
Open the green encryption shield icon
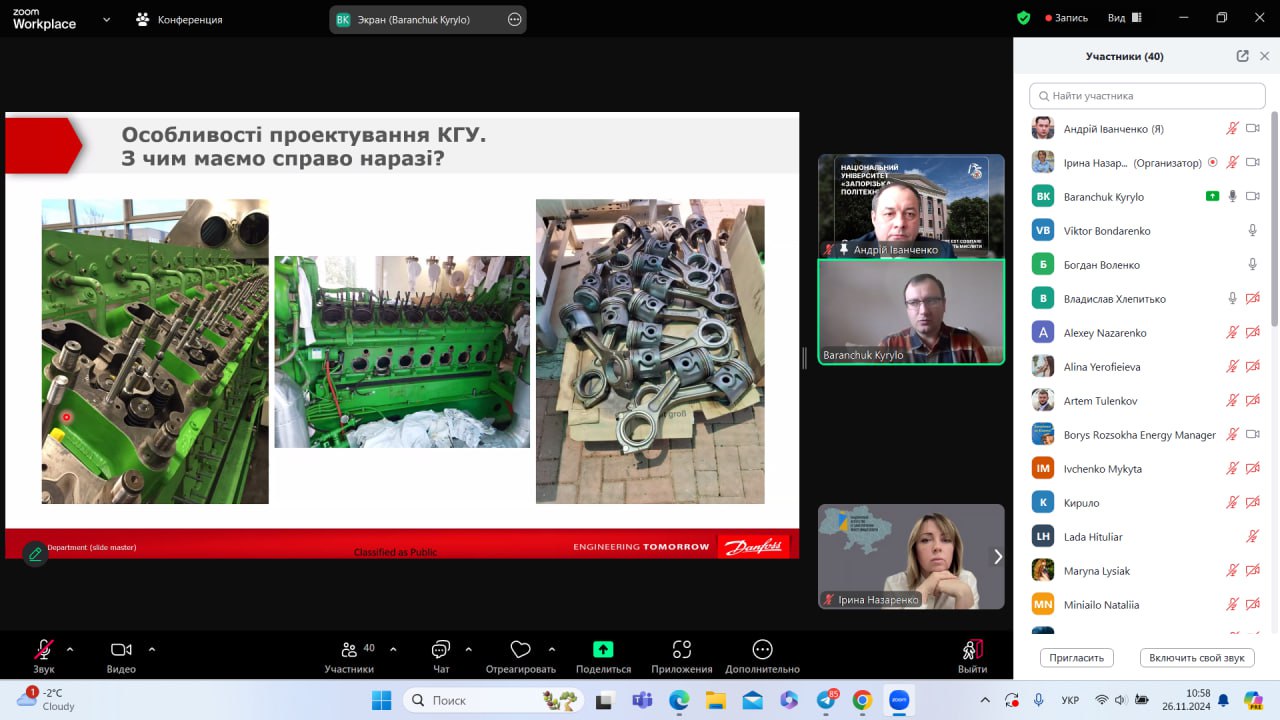(x=1023, y=18)
